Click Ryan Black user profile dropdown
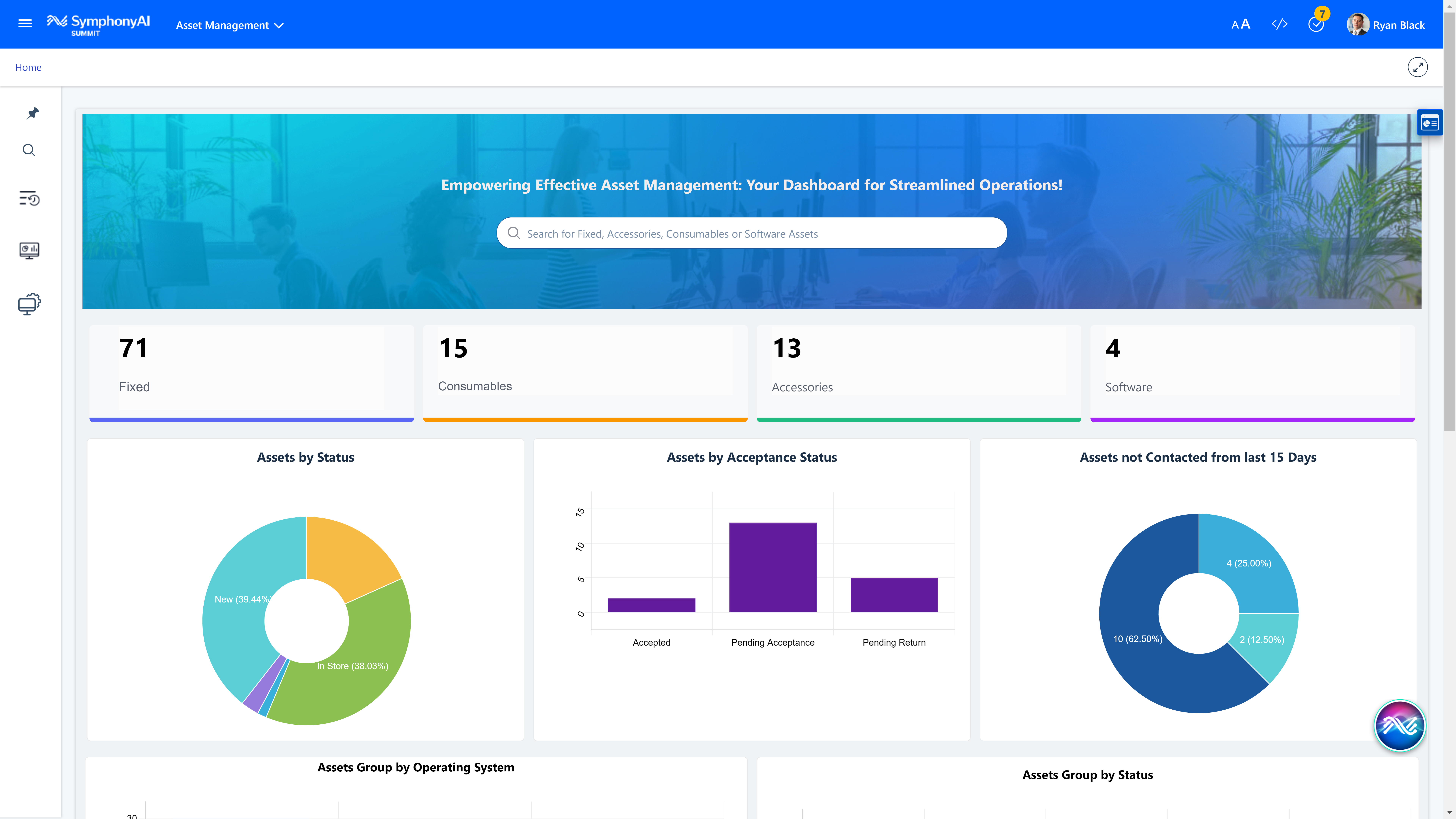This screenshot has width=1456, height=819. [x=1388, y=24]
